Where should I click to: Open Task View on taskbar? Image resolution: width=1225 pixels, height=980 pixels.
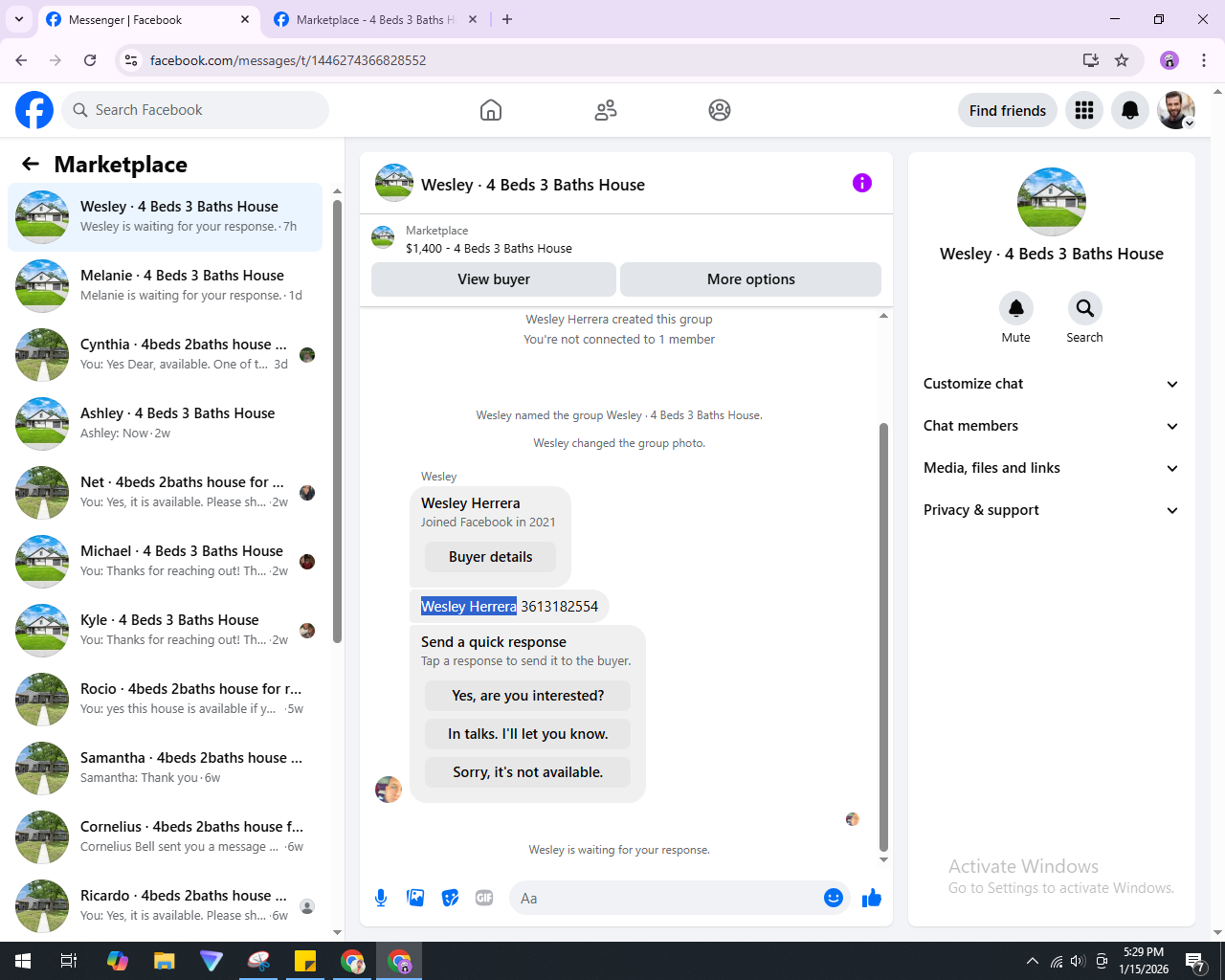69,961
